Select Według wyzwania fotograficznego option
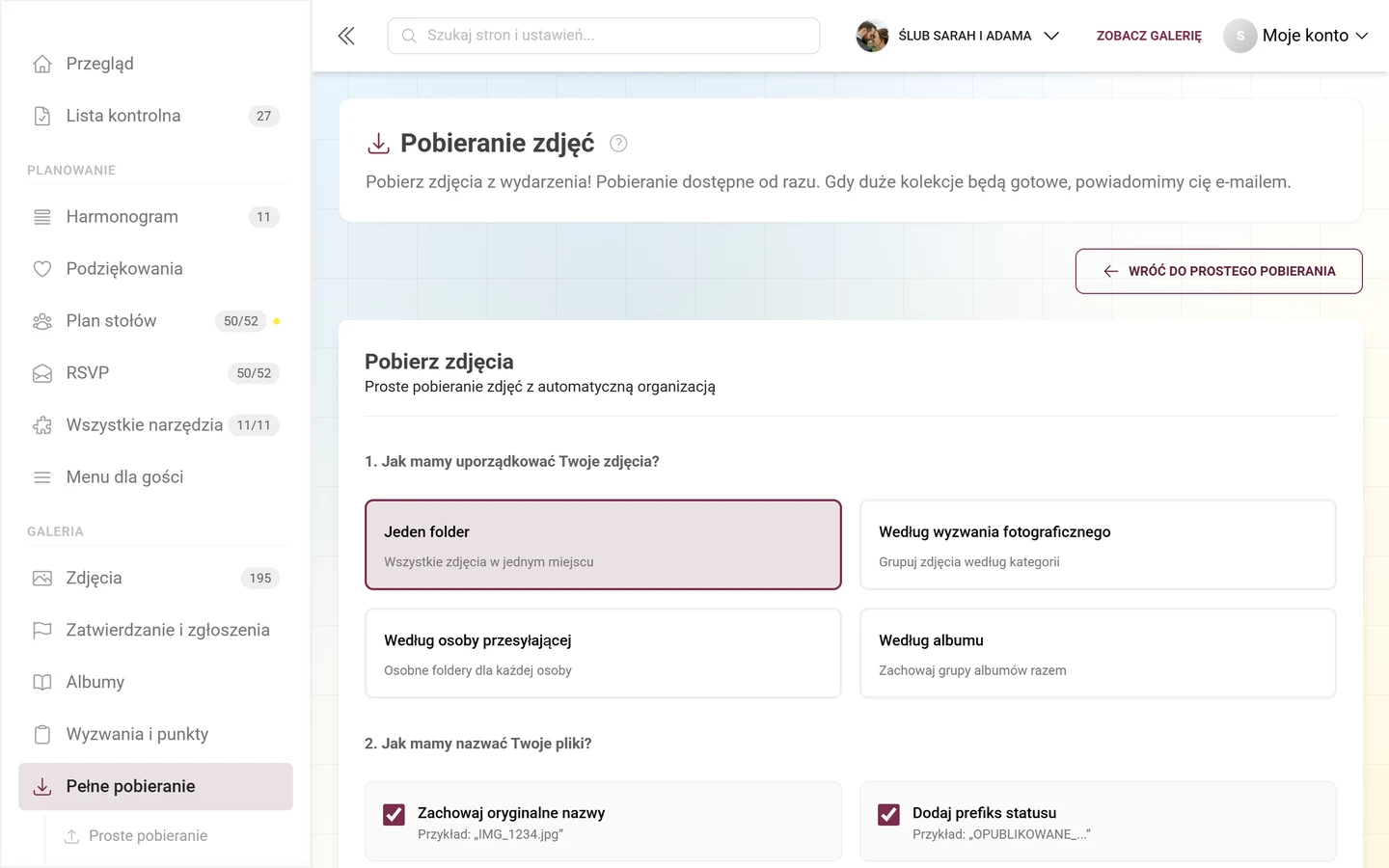1389x868 pixels. coord(1098,545)
